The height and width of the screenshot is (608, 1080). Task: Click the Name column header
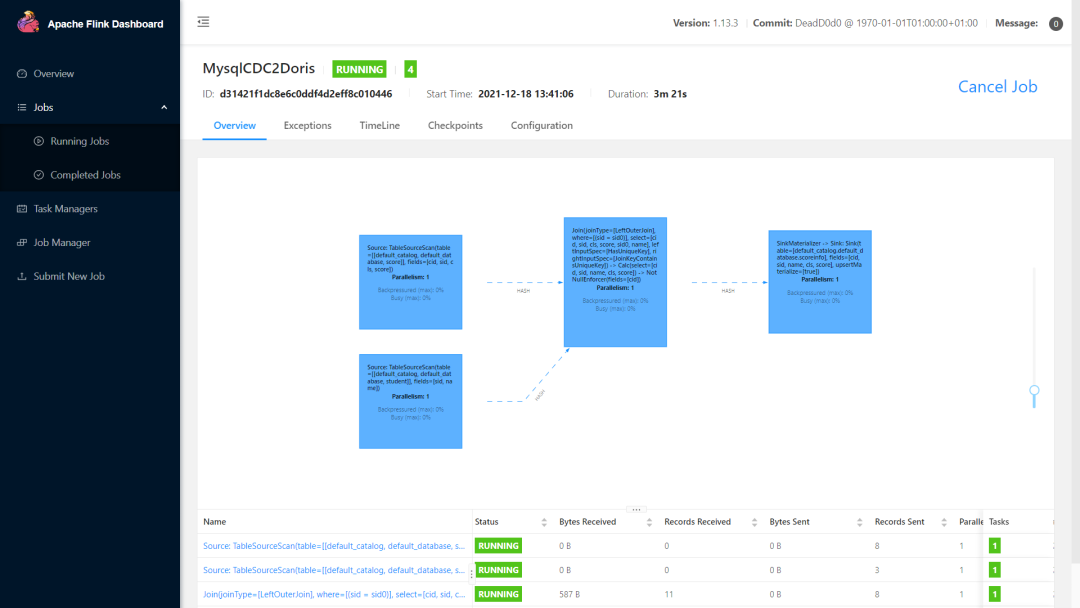pos(214,522)
